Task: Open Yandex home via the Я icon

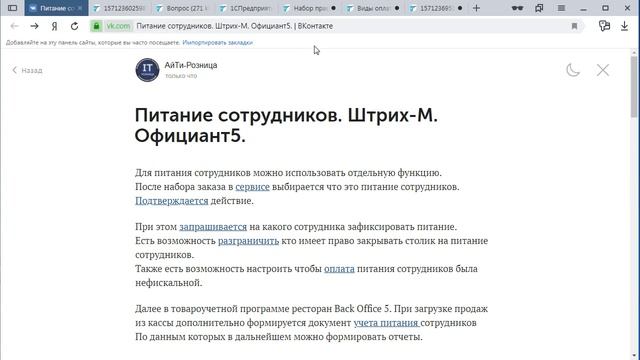Action: click(54, 26)
